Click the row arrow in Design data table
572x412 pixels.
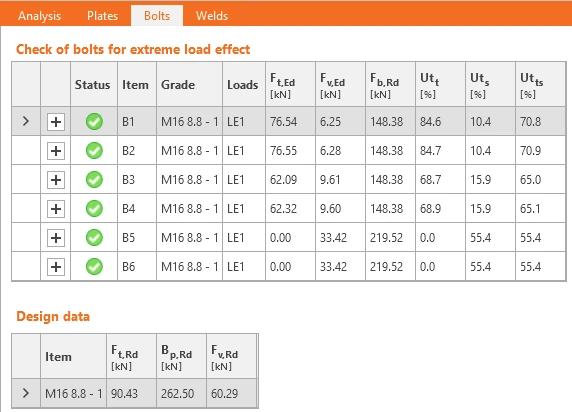click(x=26, y=393)
